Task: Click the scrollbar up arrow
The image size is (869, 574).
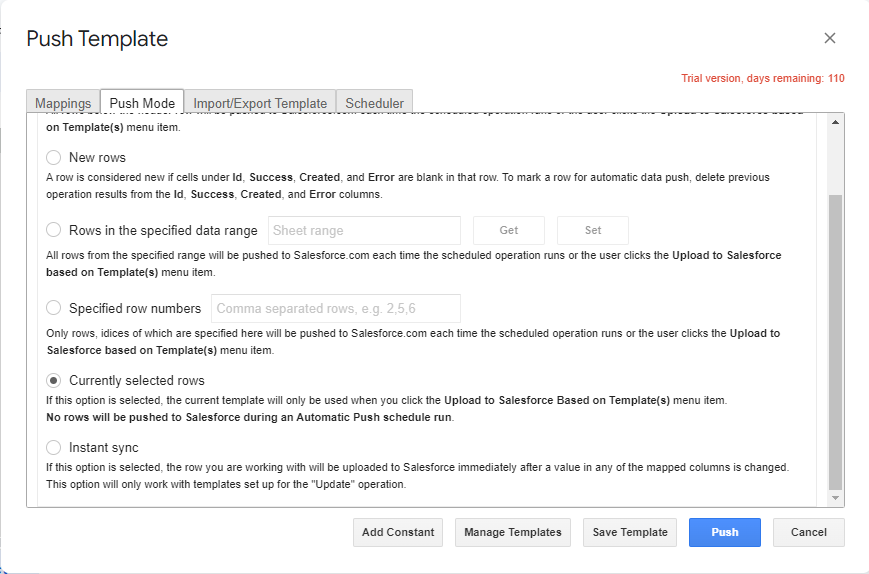Action: tap(836, 122)
